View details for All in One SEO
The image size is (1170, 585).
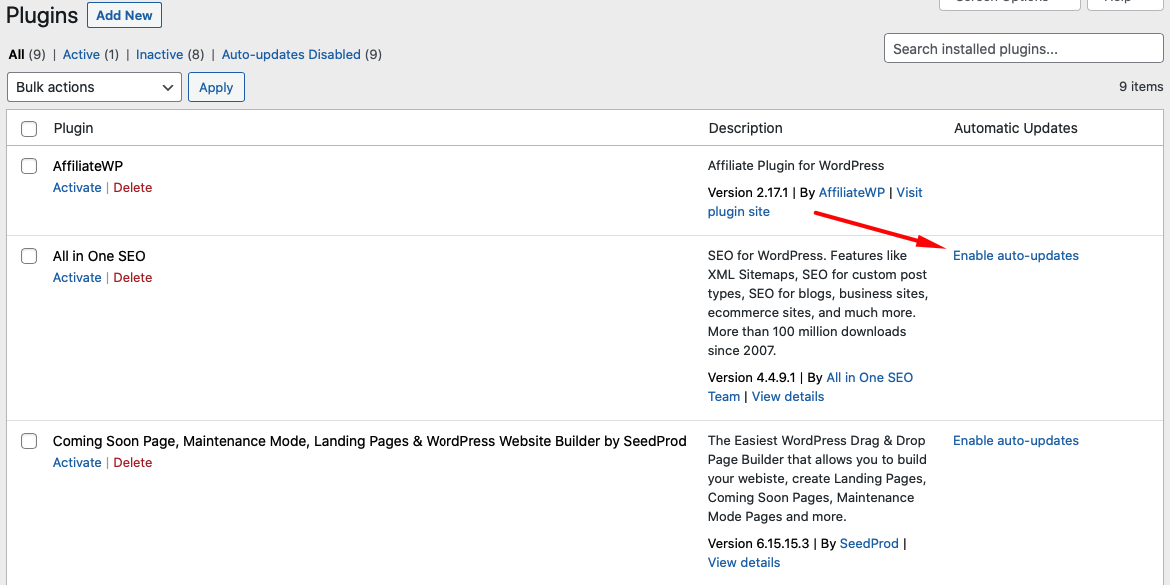click(788, 396)
